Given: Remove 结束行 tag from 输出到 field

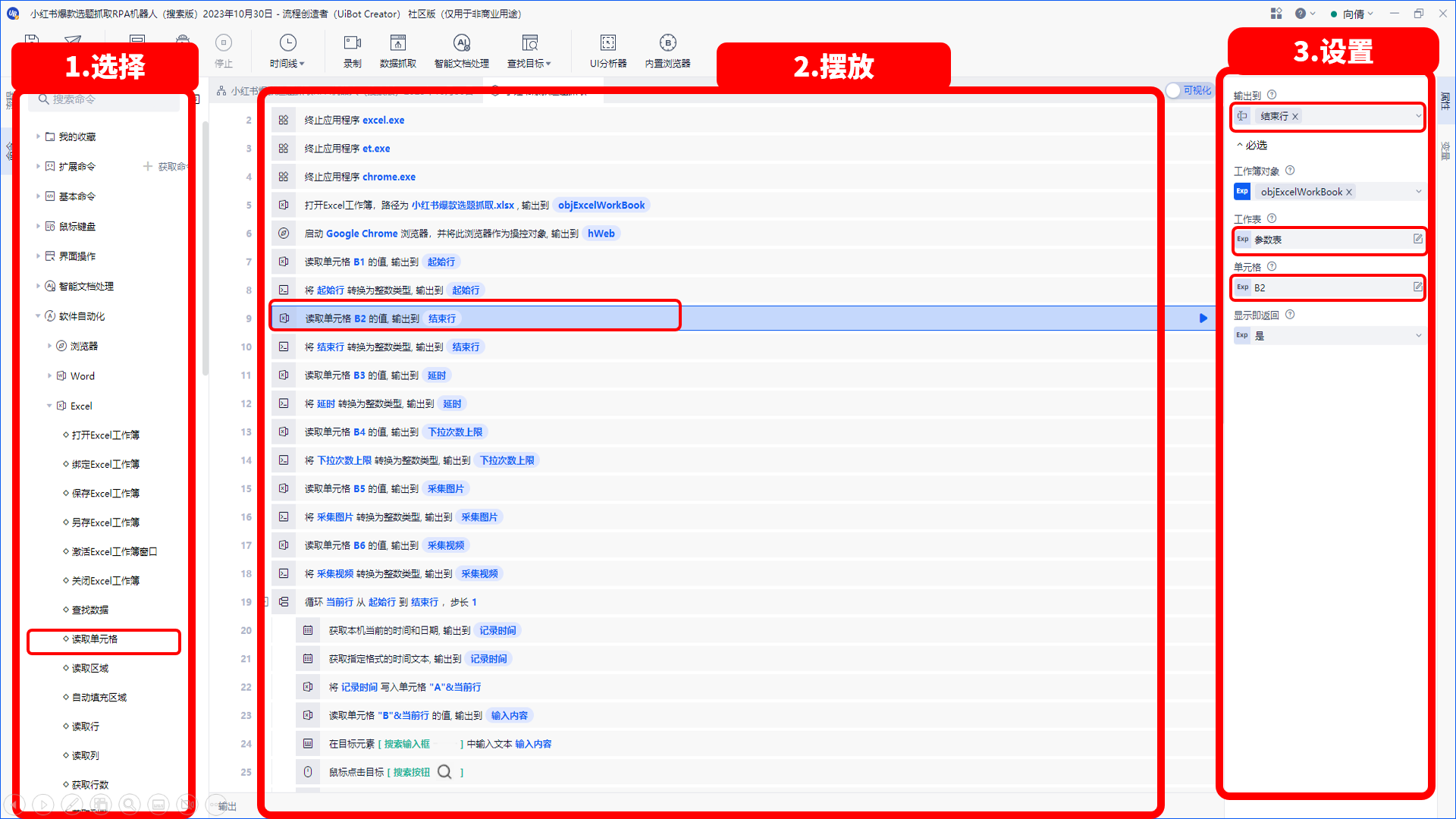Looking at the screenshot, I should [1295, 116].
